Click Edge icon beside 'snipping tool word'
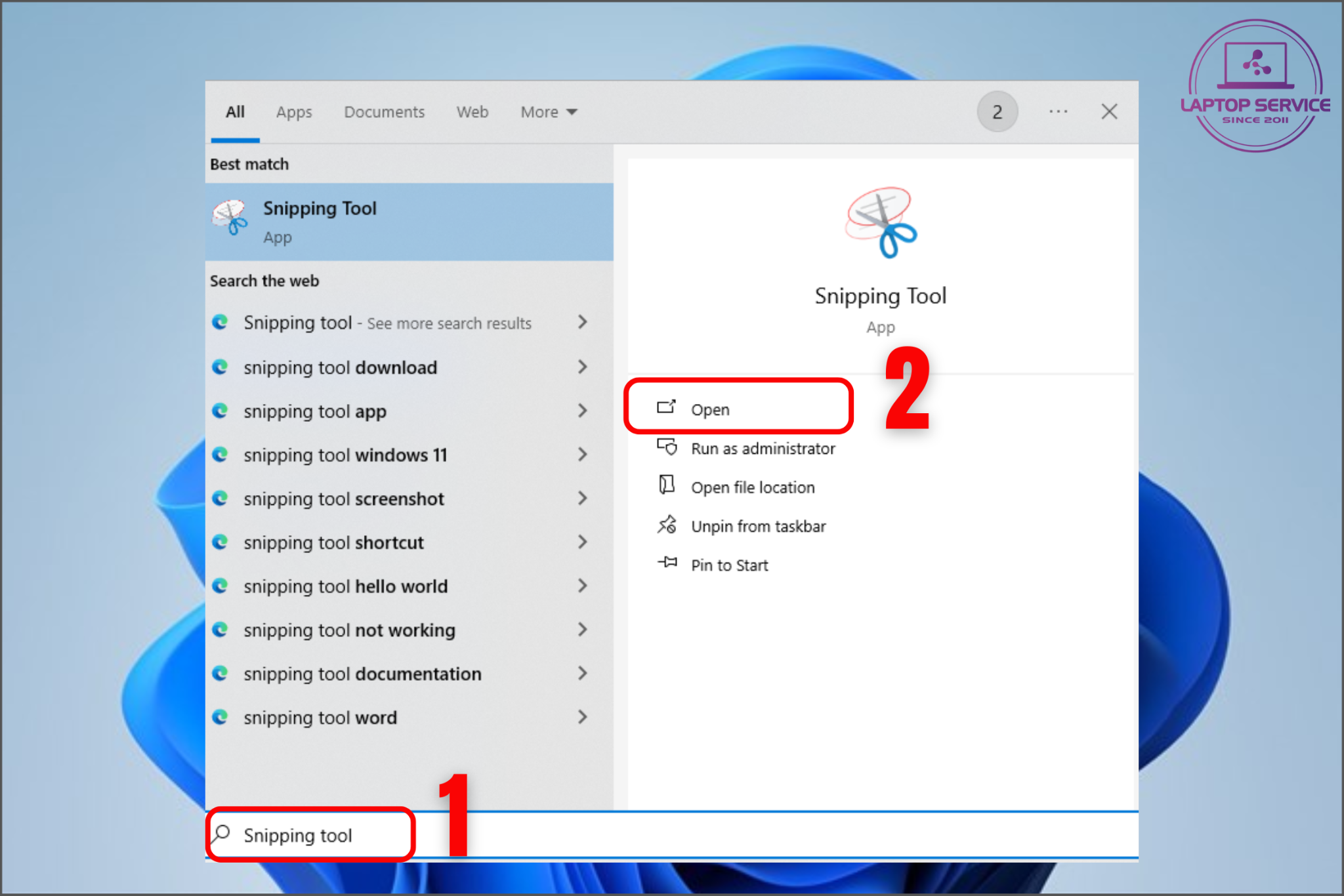 [220, 717]
